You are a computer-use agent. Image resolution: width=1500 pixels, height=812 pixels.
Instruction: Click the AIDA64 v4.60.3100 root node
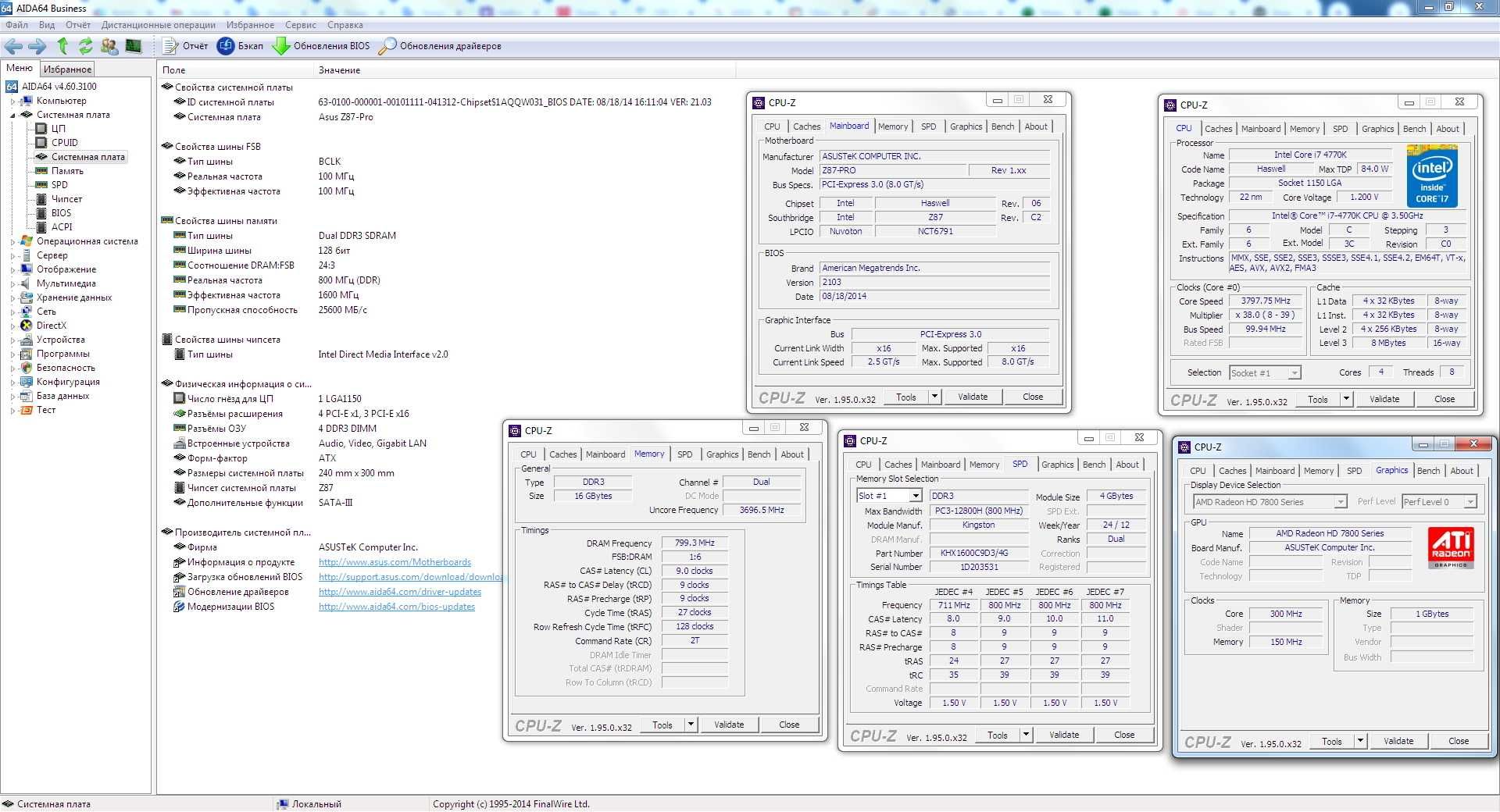coord(59,87)
